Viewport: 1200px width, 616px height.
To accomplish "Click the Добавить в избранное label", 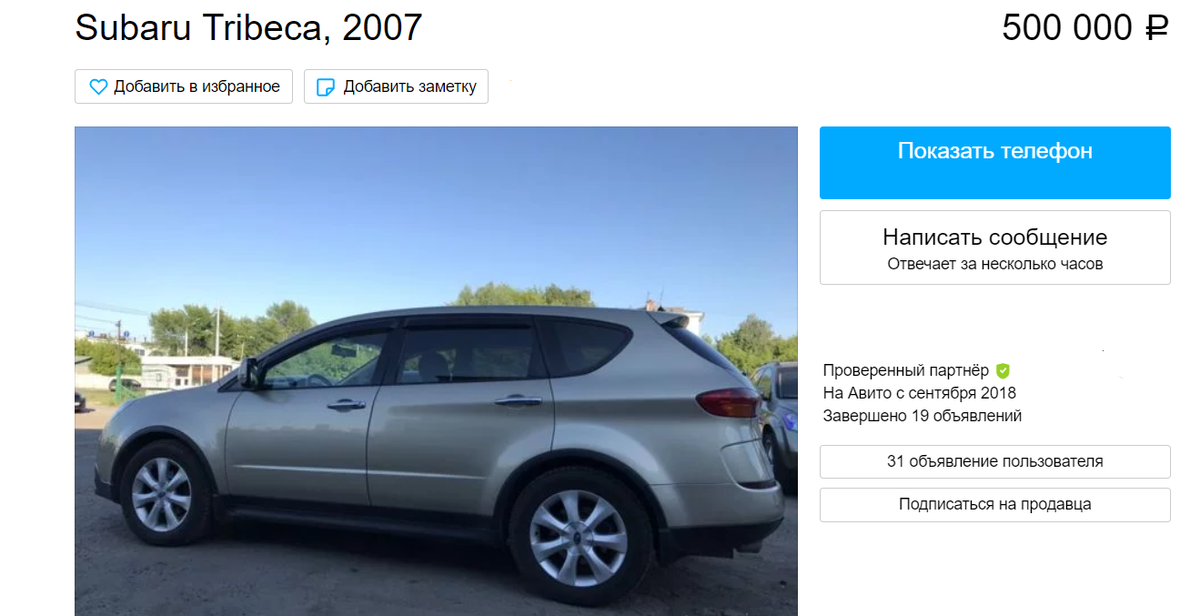I will coord(197,87).
